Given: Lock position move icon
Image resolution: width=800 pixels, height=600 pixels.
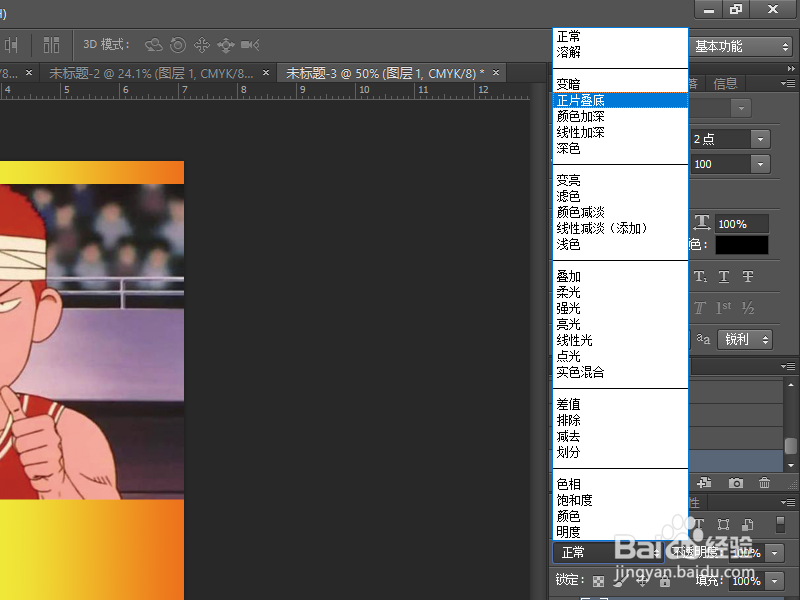Looking at the screenshot, I should (642, 581).
